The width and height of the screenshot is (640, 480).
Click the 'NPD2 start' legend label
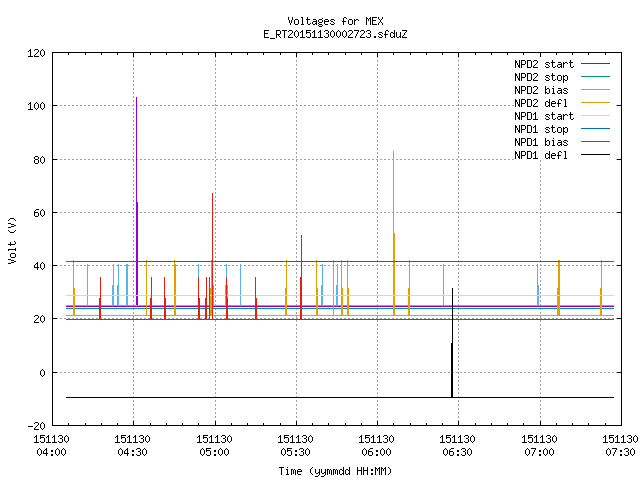[544, 64]
